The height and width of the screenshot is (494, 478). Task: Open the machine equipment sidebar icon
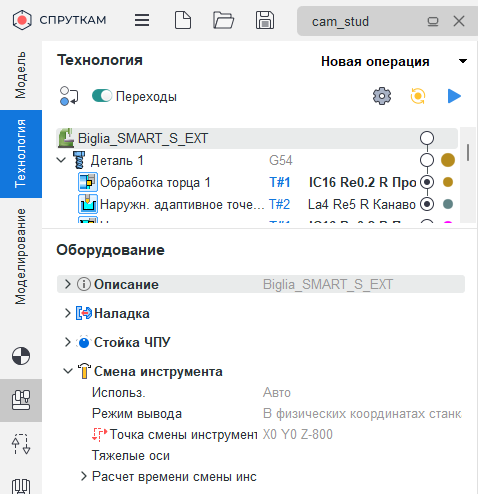click(21, 400)
